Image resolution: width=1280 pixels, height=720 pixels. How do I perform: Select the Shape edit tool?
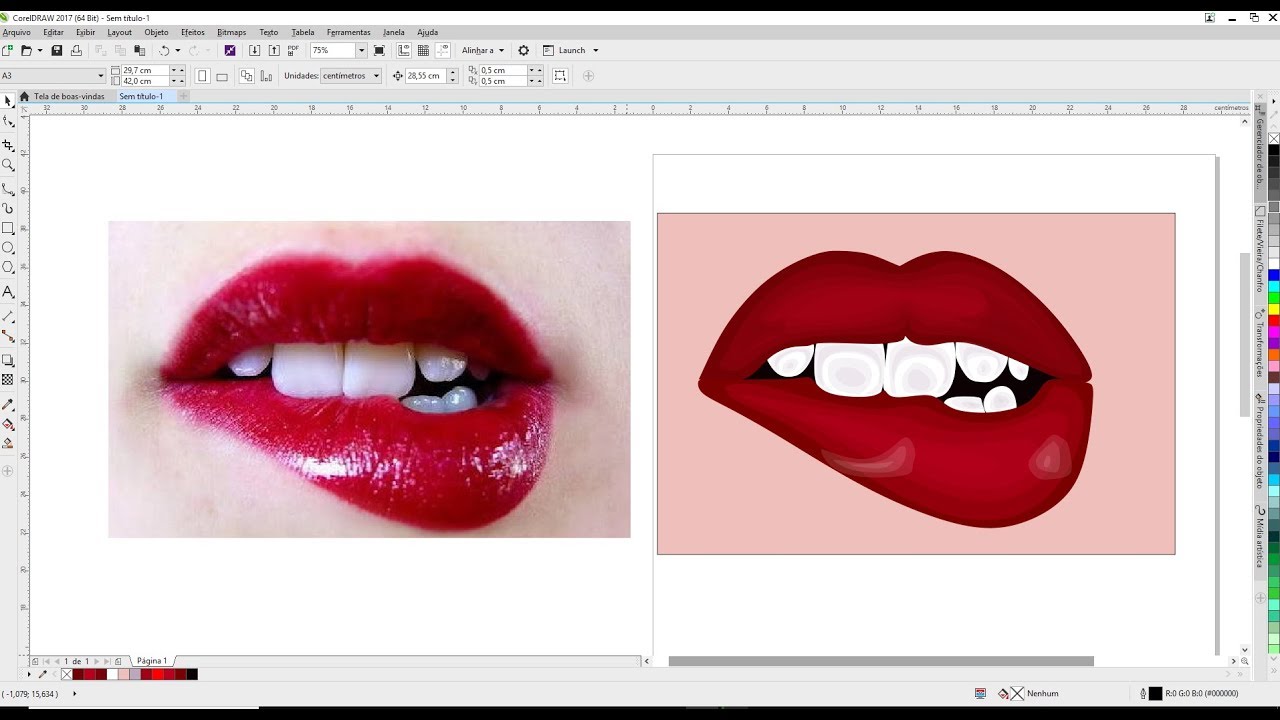(x=8, y=121)
